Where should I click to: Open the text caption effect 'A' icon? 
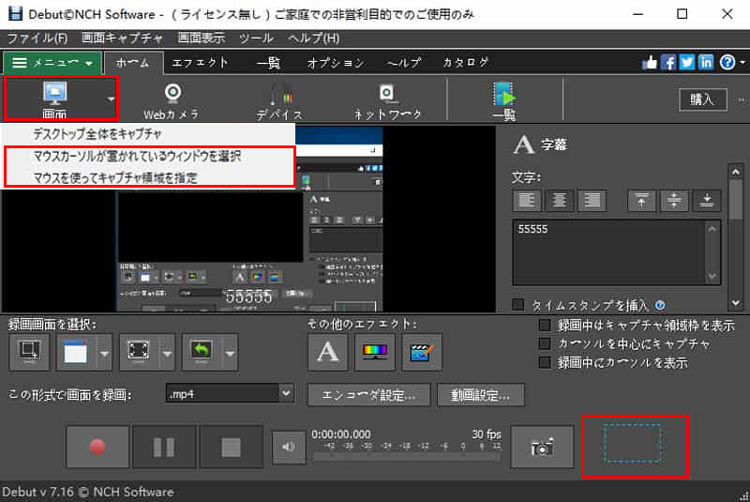pos(328,352)
